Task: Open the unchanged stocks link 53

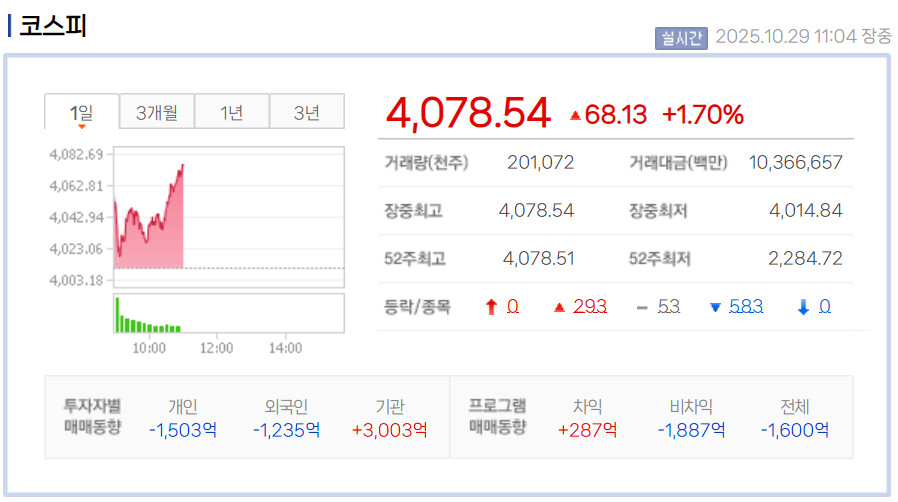Action: click(668, 307)
